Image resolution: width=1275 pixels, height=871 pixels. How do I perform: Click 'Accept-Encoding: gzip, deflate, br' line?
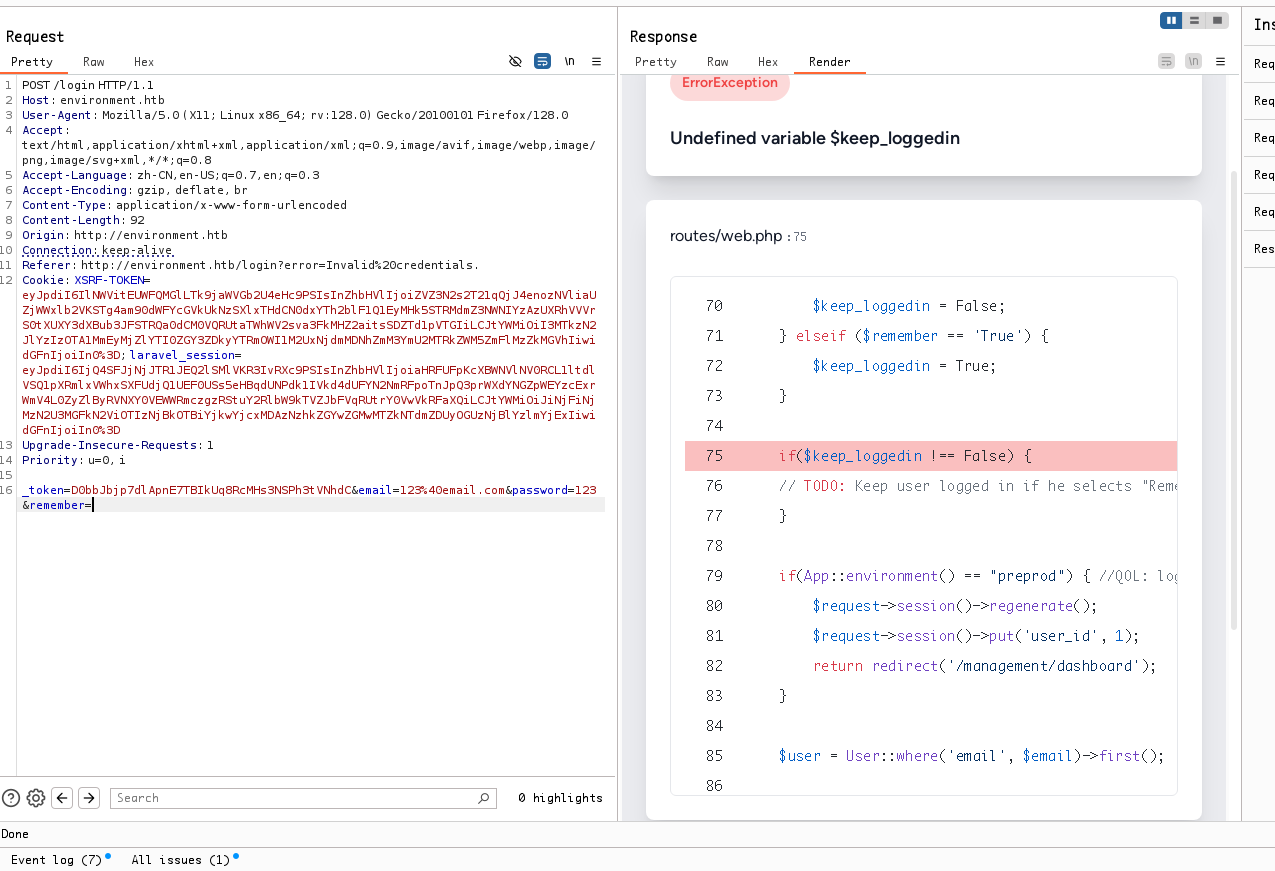point(134,190)
